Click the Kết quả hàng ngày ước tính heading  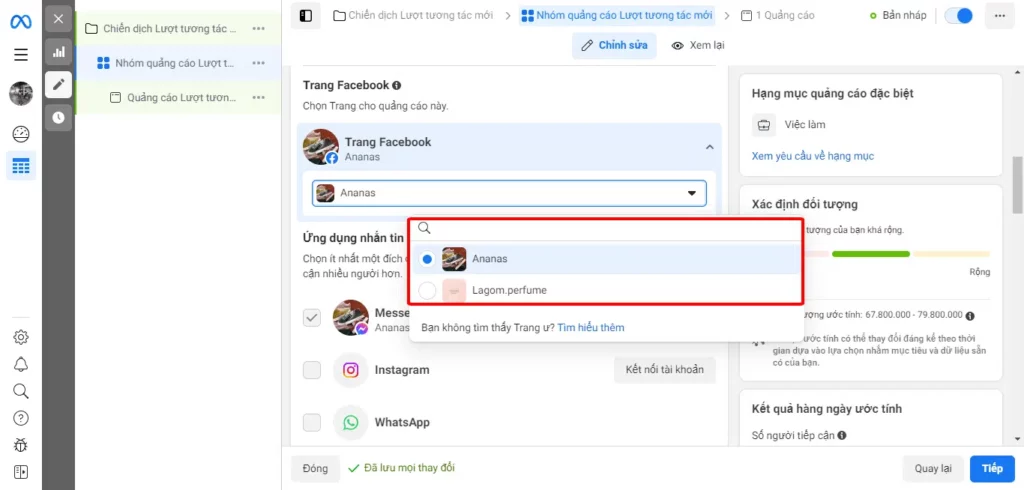pyautogui.click(x=827, y=409)
